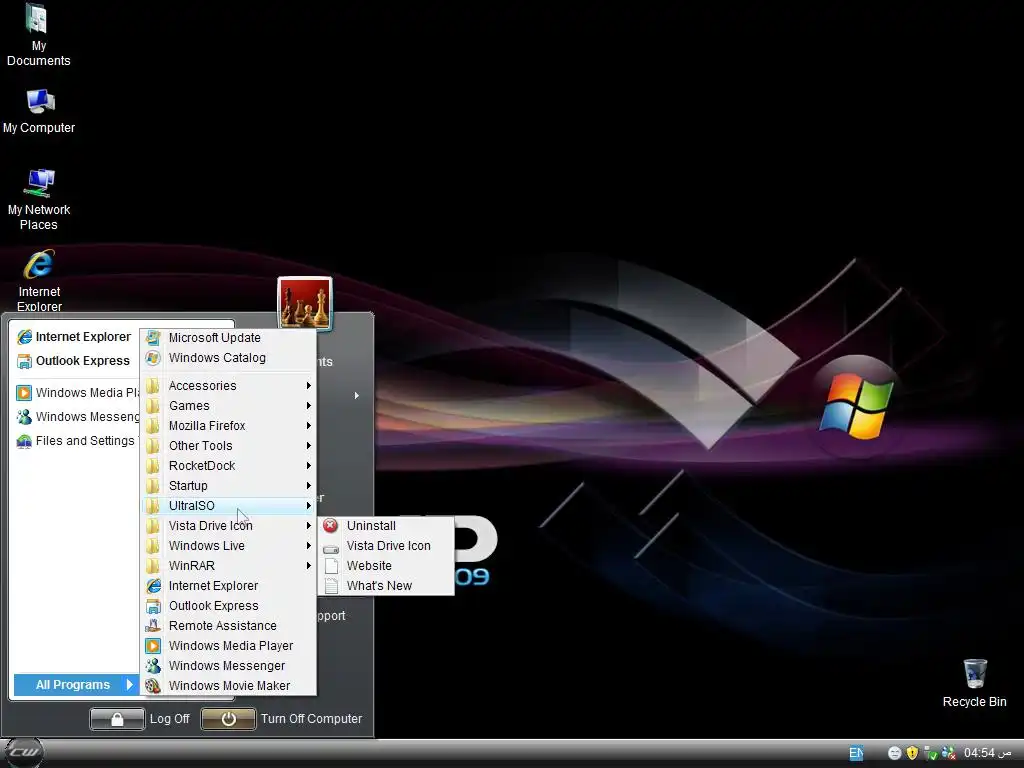Click the white face tray icon
Viewport: 1024px width, 768px height.
coord(895,753)
